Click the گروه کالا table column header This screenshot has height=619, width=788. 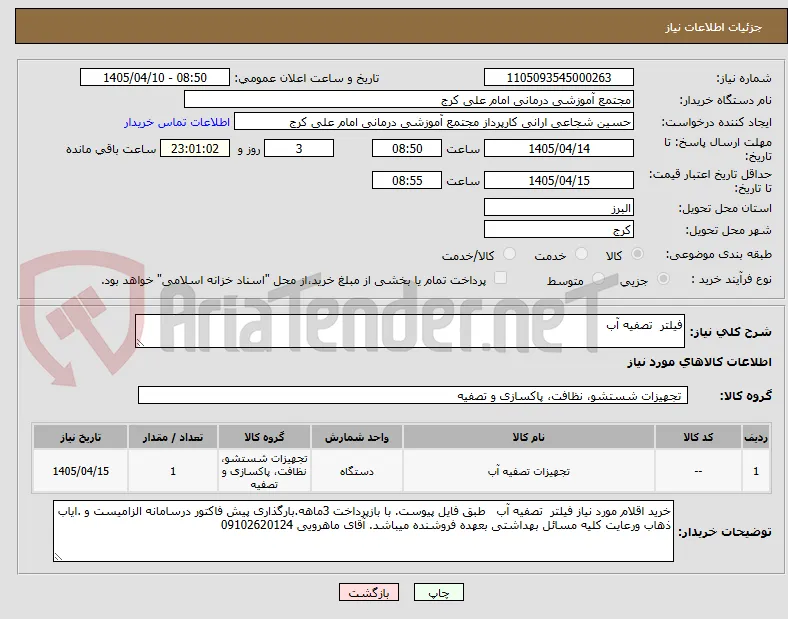pos(264,437)
